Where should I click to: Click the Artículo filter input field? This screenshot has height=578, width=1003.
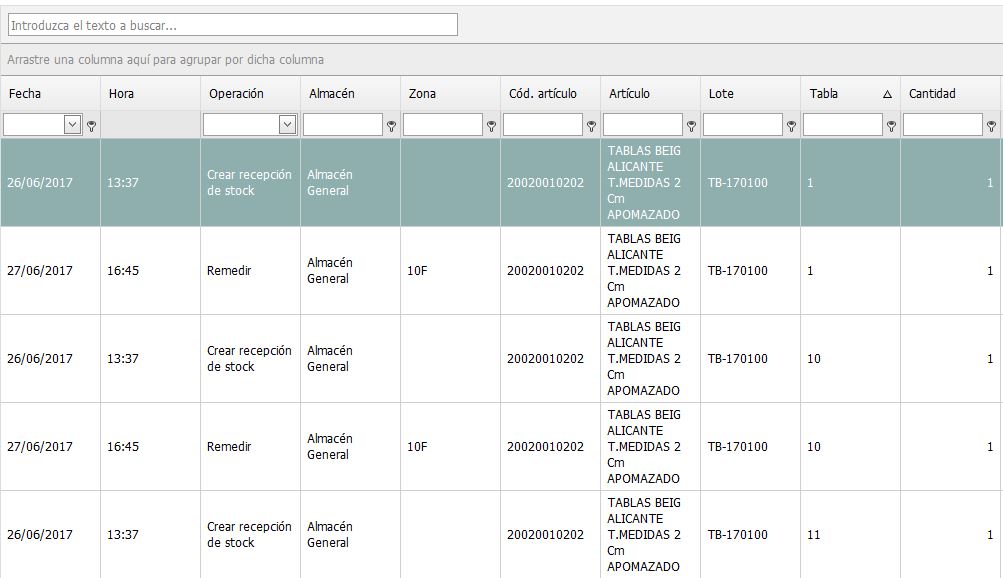643,125
